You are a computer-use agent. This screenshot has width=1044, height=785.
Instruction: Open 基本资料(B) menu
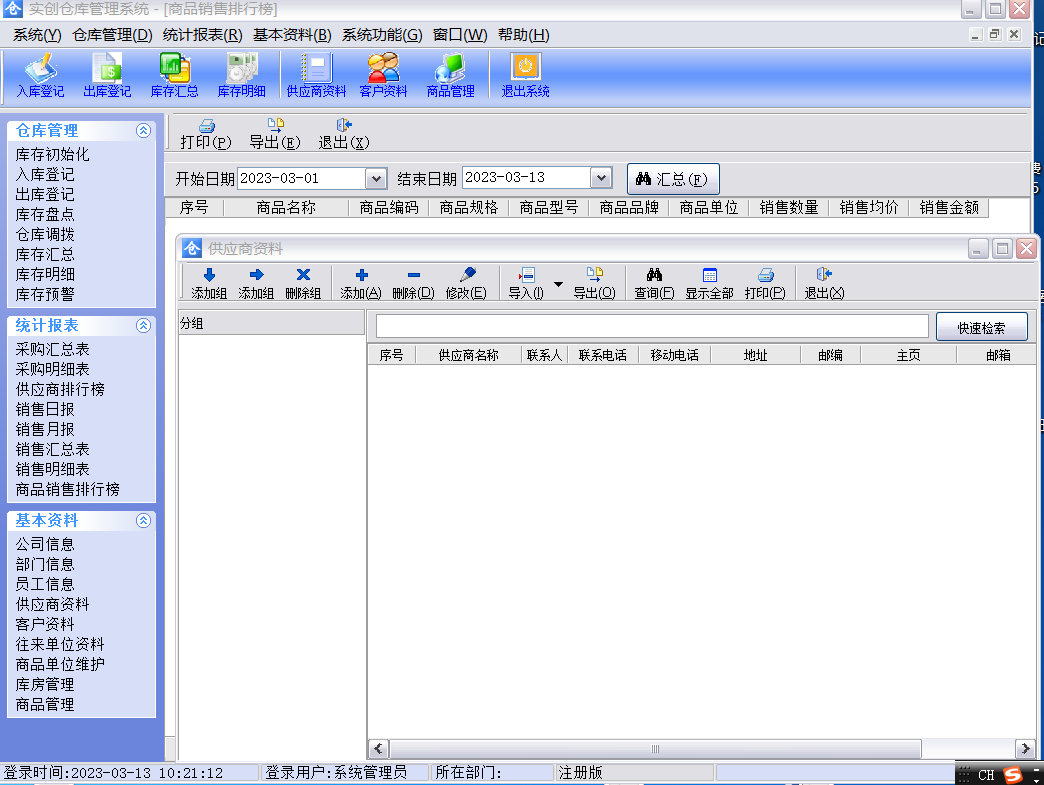(x=292, y=35)
